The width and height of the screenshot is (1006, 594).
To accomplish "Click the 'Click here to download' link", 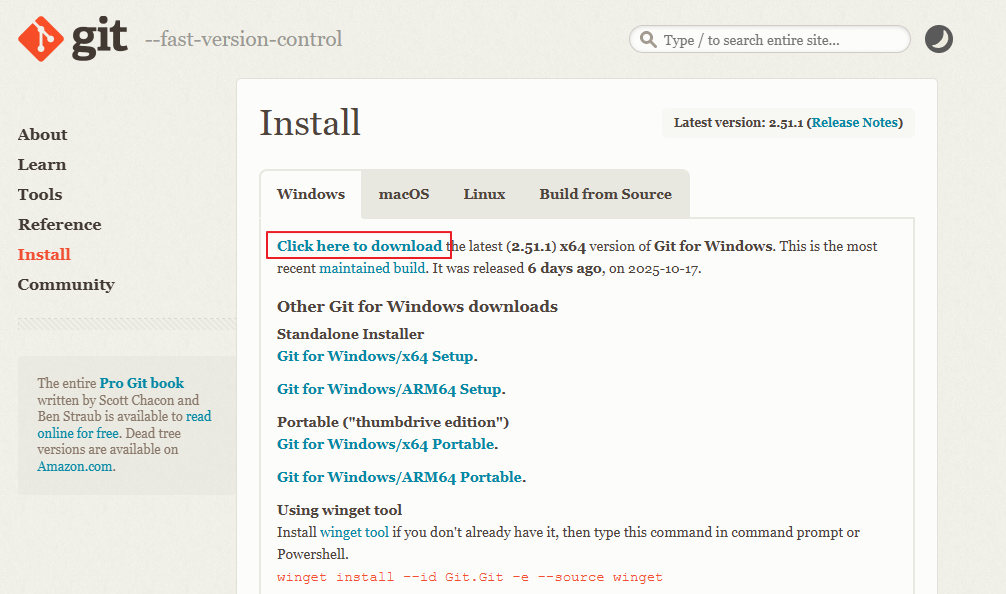I will pos(359,246).
